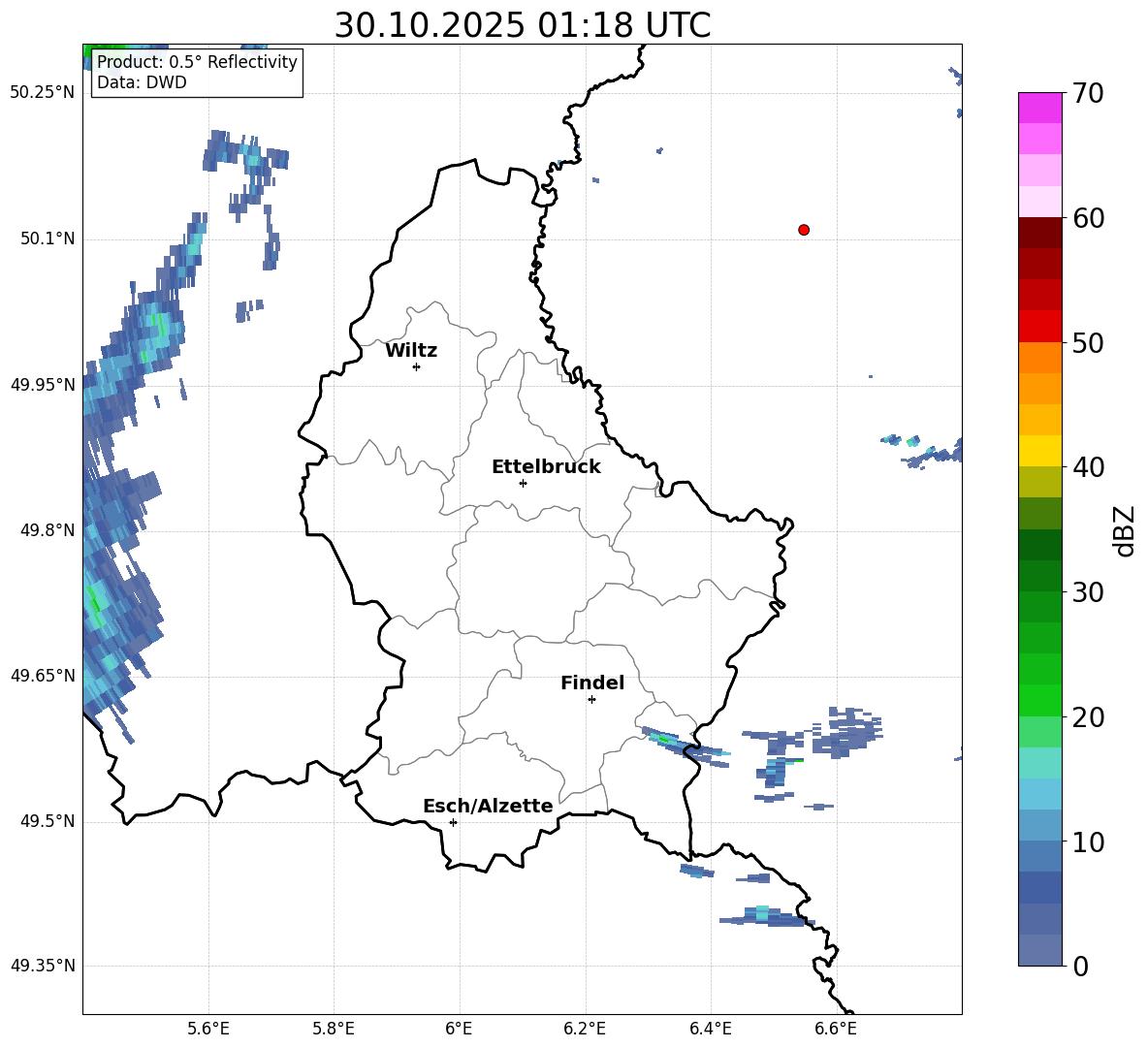
Task: Click the radar echo southeast of Findel
Action: point(685,746)
